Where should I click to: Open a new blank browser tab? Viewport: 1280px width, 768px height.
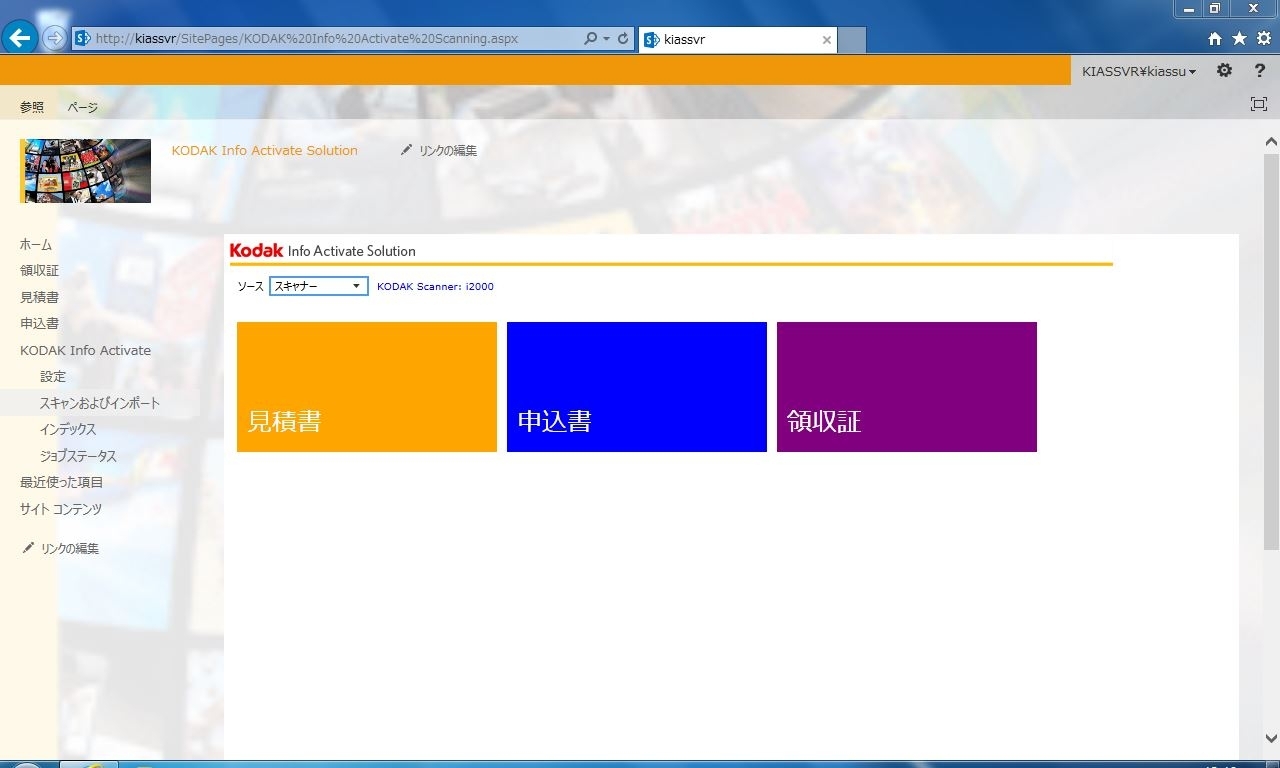point(851,40)
